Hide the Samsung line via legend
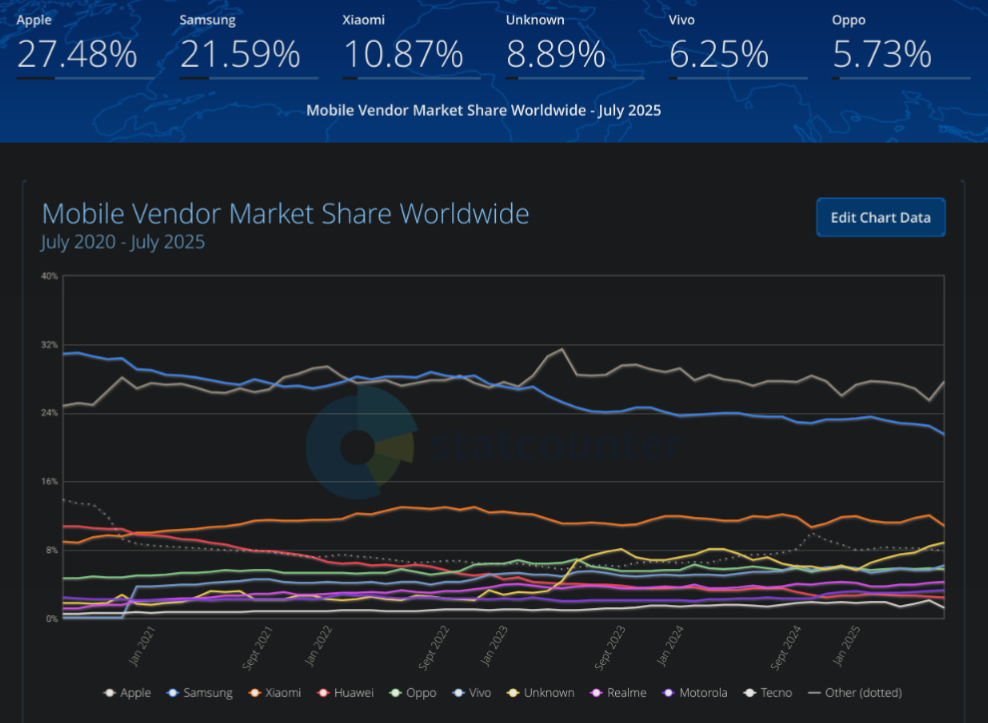This screenshot has width=988, height=723. click(x=199, y=693)
